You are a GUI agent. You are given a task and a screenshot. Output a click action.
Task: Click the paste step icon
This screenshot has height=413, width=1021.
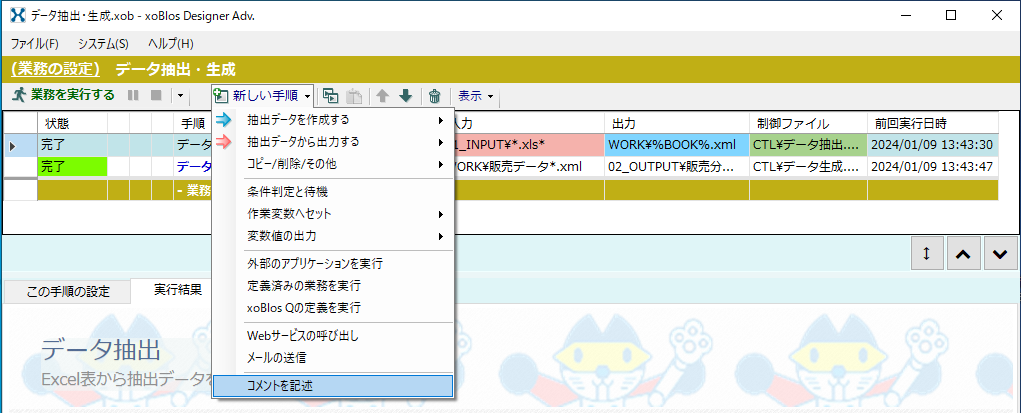pos(354,96)
